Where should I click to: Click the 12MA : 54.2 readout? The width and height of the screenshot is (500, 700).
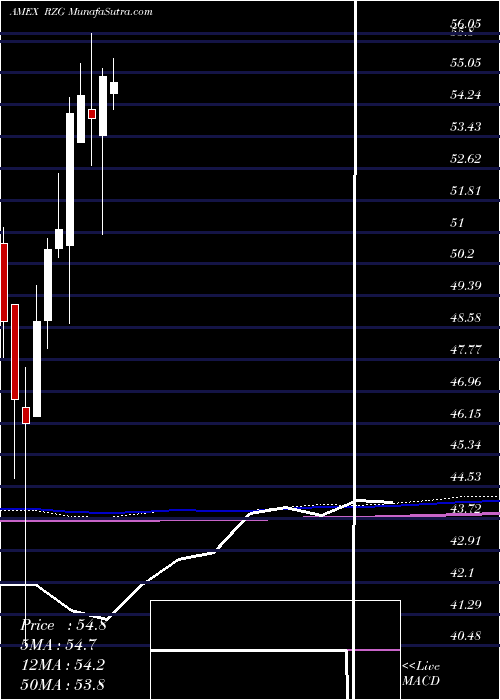point(63,664)
